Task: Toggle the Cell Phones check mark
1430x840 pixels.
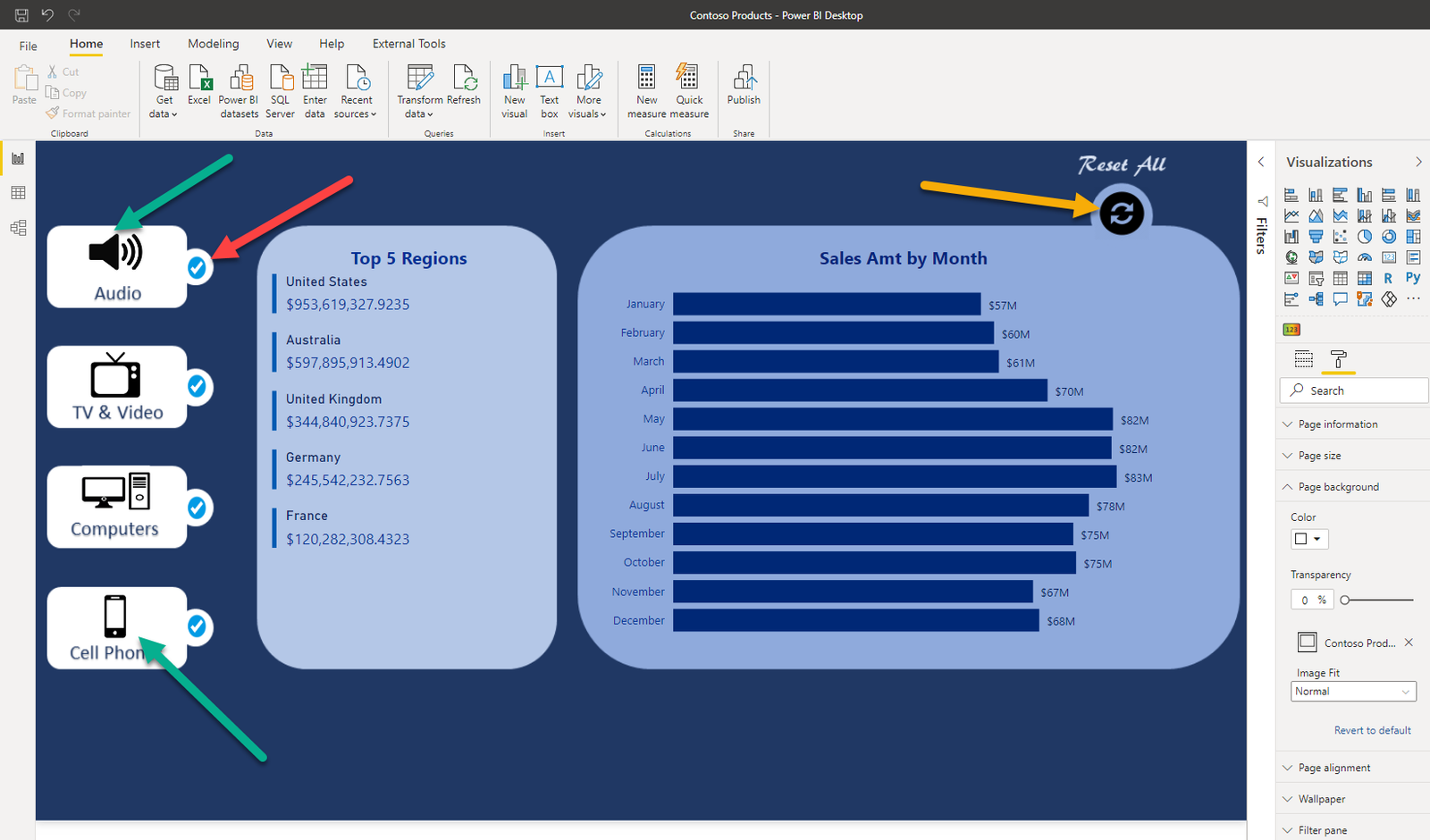Action: 197,626
